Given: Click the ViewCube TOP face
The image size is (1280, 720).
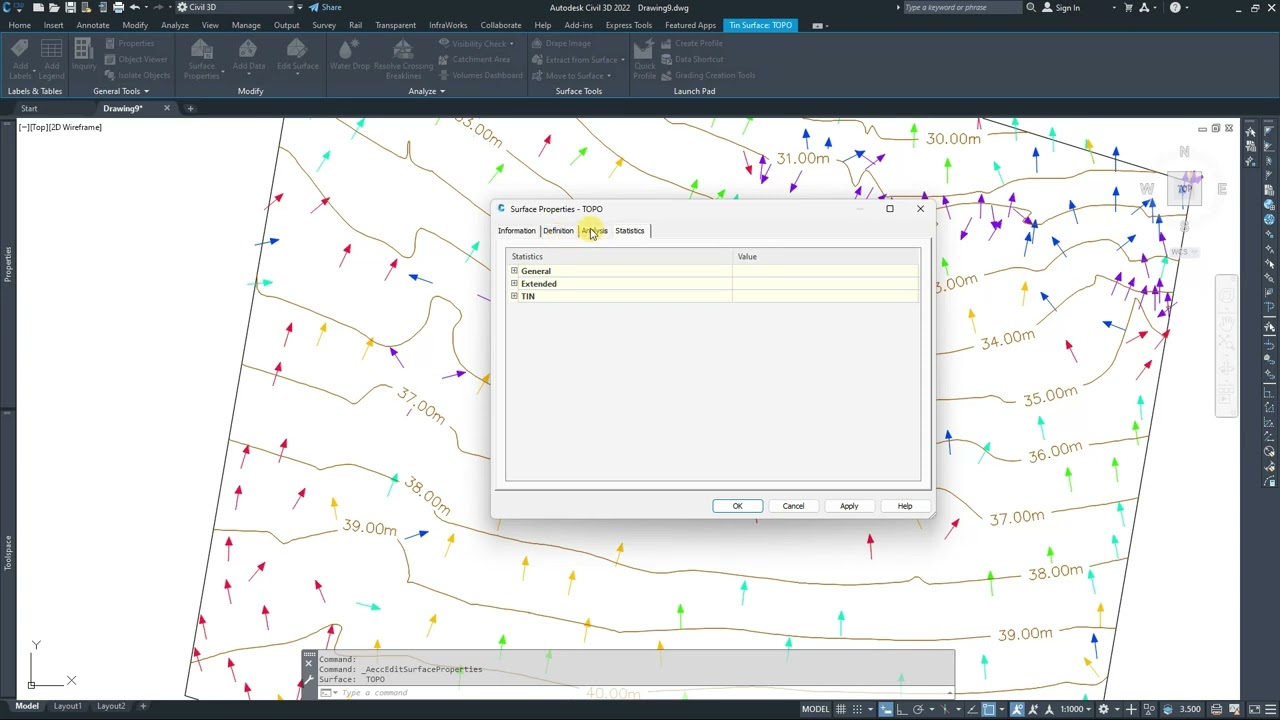Looking at the screenshot, I should (x=1185, y=189).
